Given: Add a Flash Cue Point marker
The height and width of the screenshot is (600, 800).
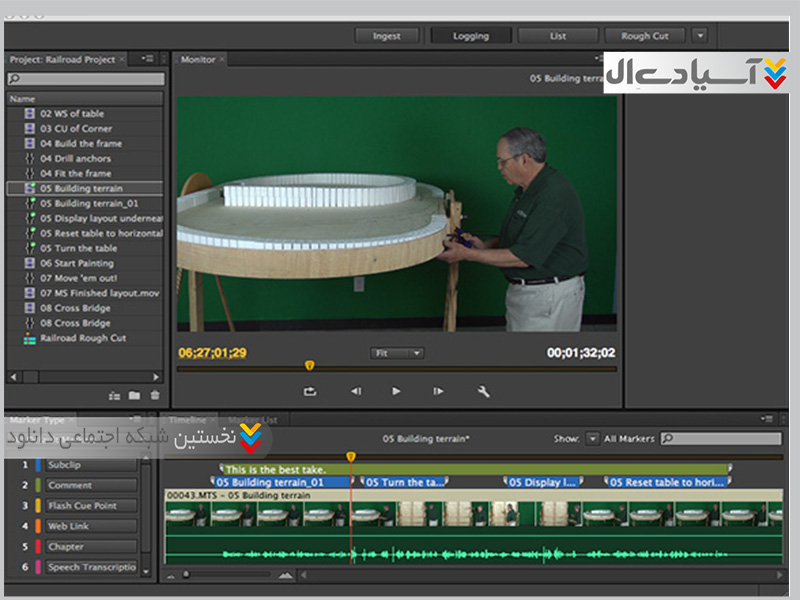Looking at the screenshot, I should coord(90,506).
